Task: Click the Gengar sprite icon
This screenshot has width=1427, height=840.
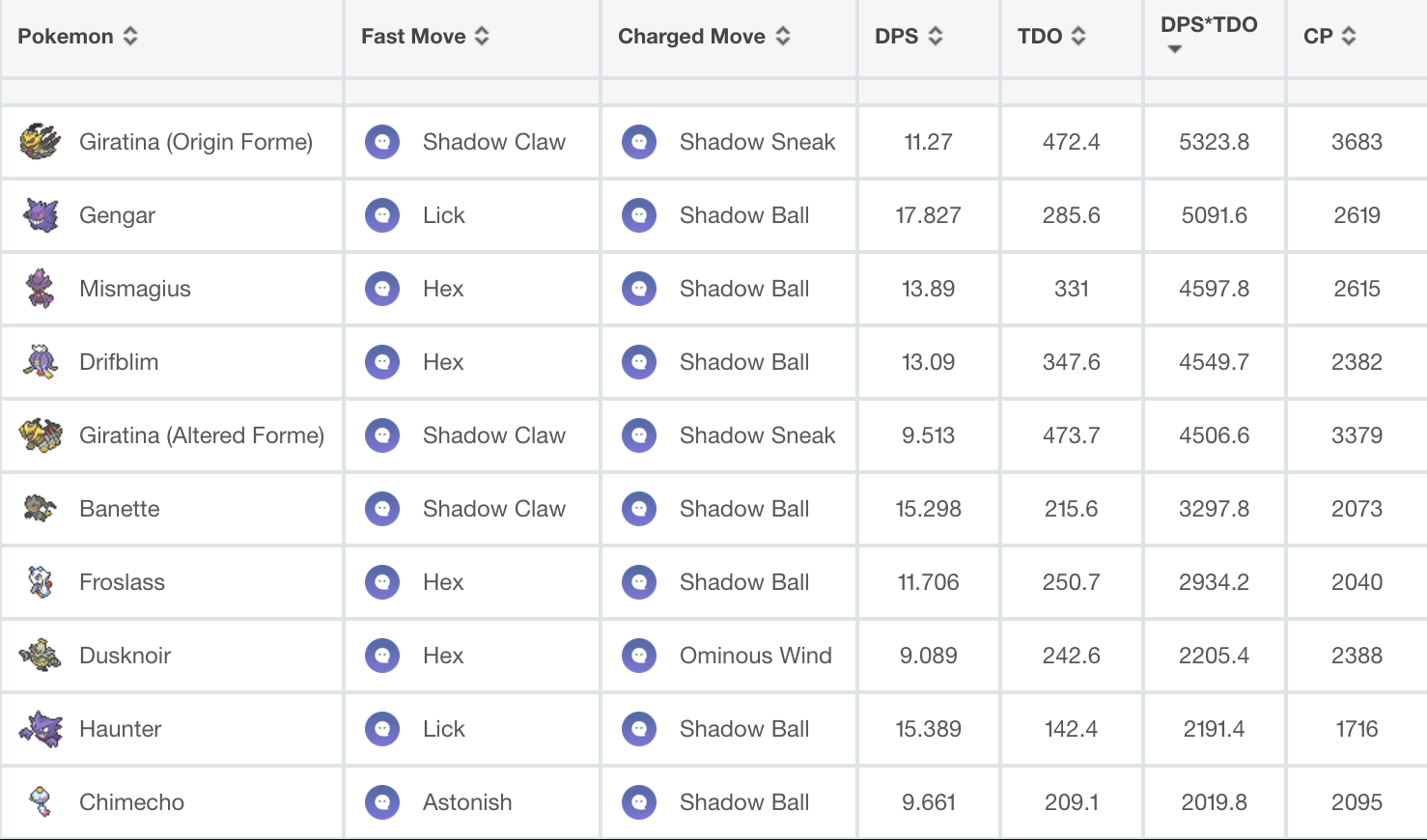Action: (40, 215)
